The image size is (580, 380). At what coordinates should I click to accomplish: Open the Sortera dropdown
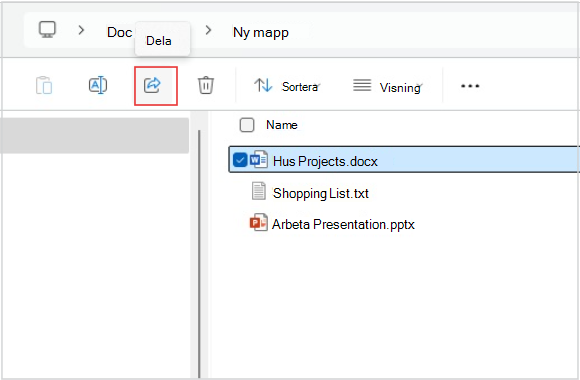(287, 86)
